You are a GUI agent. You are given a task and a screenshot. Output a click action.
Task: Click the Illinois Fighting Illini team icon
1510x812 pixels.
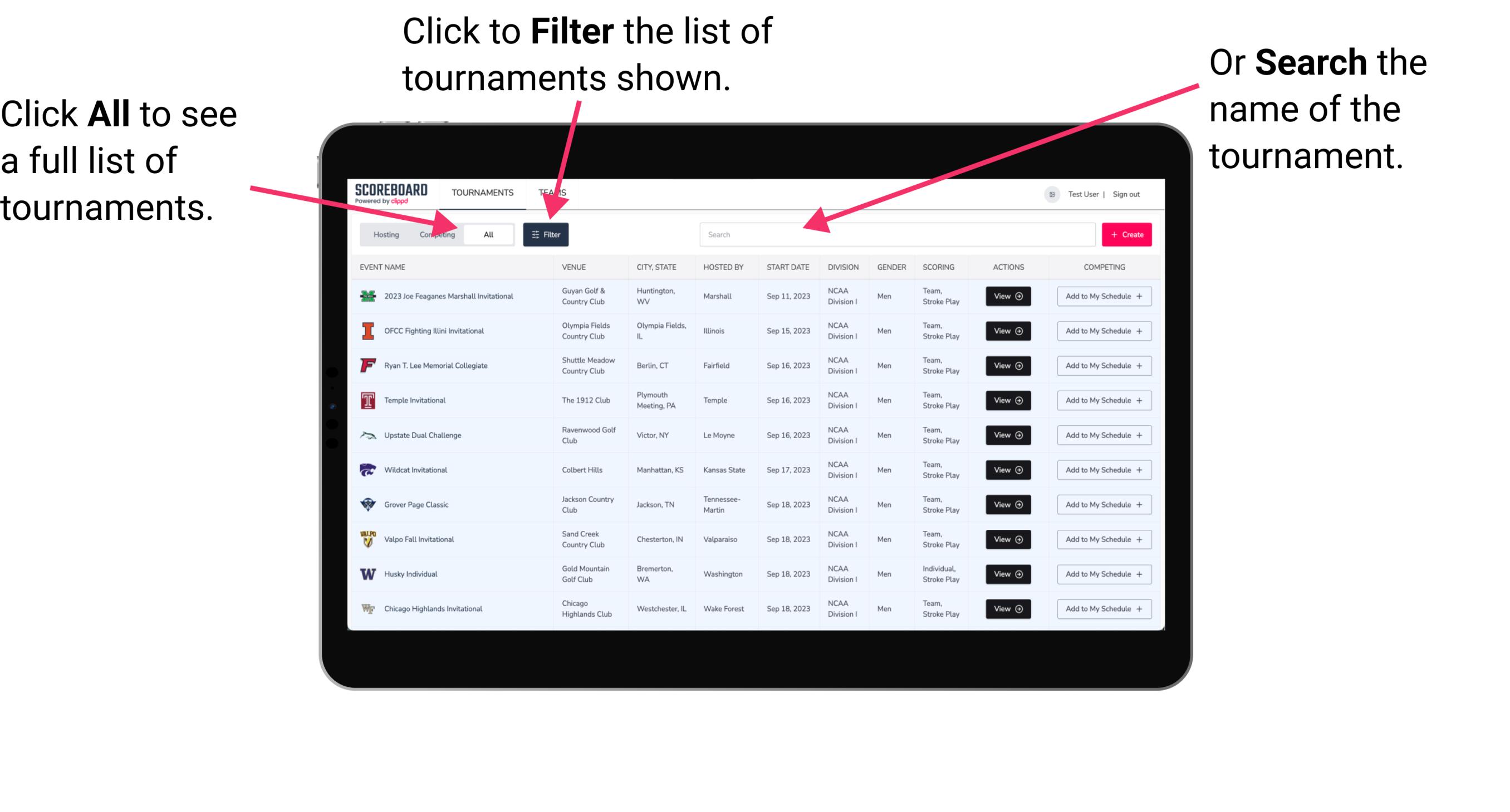point(367,331)
